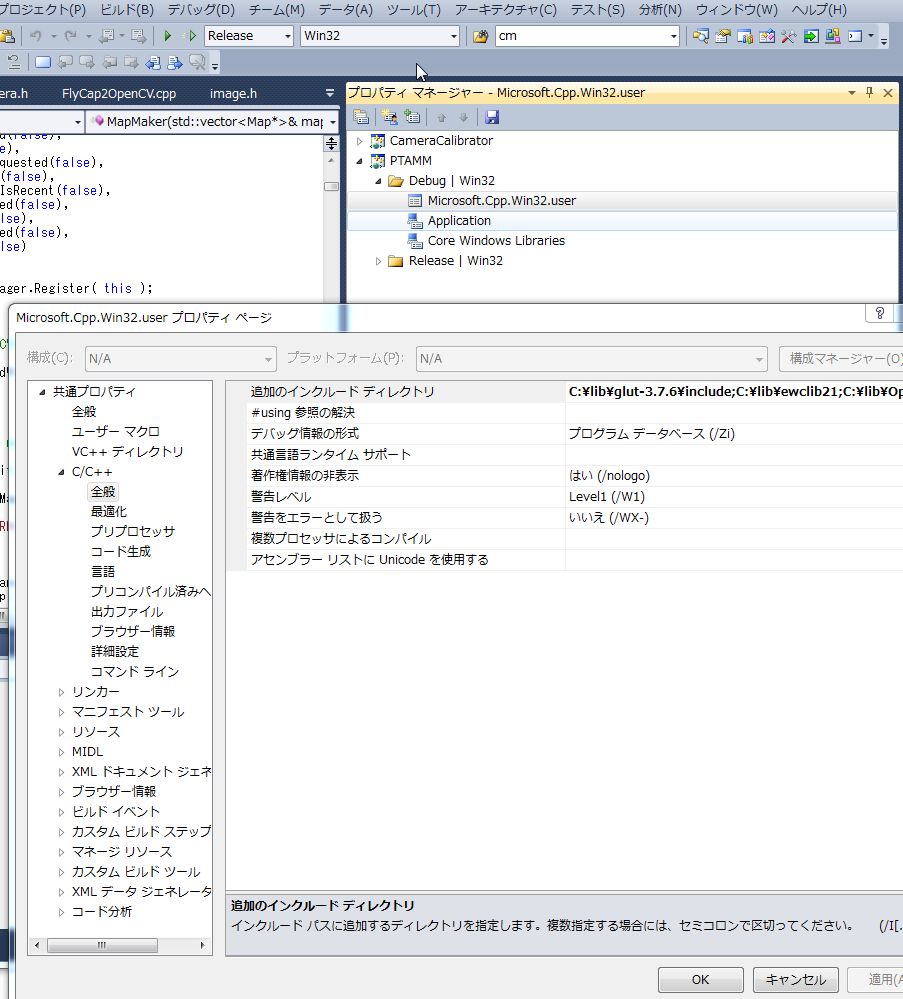Collapse the PTAMM project node
This screenshot has width=903, height=999.
tap(359, 161)
